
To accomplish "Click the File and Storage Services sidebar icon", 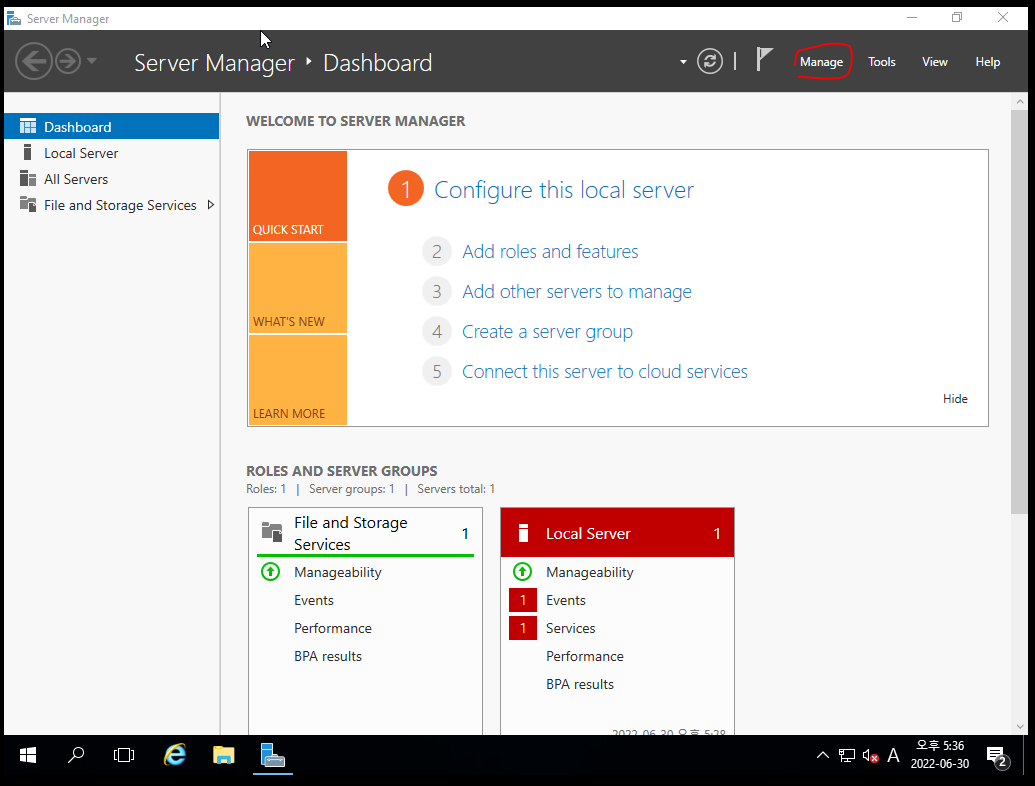I will [x=28, y=205].
